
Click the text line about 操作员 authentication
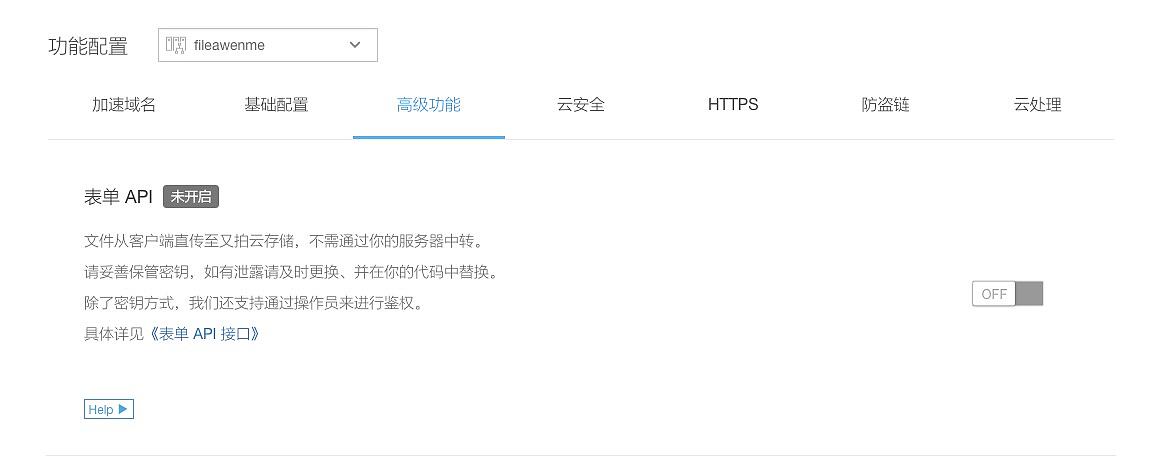point(253,303)
